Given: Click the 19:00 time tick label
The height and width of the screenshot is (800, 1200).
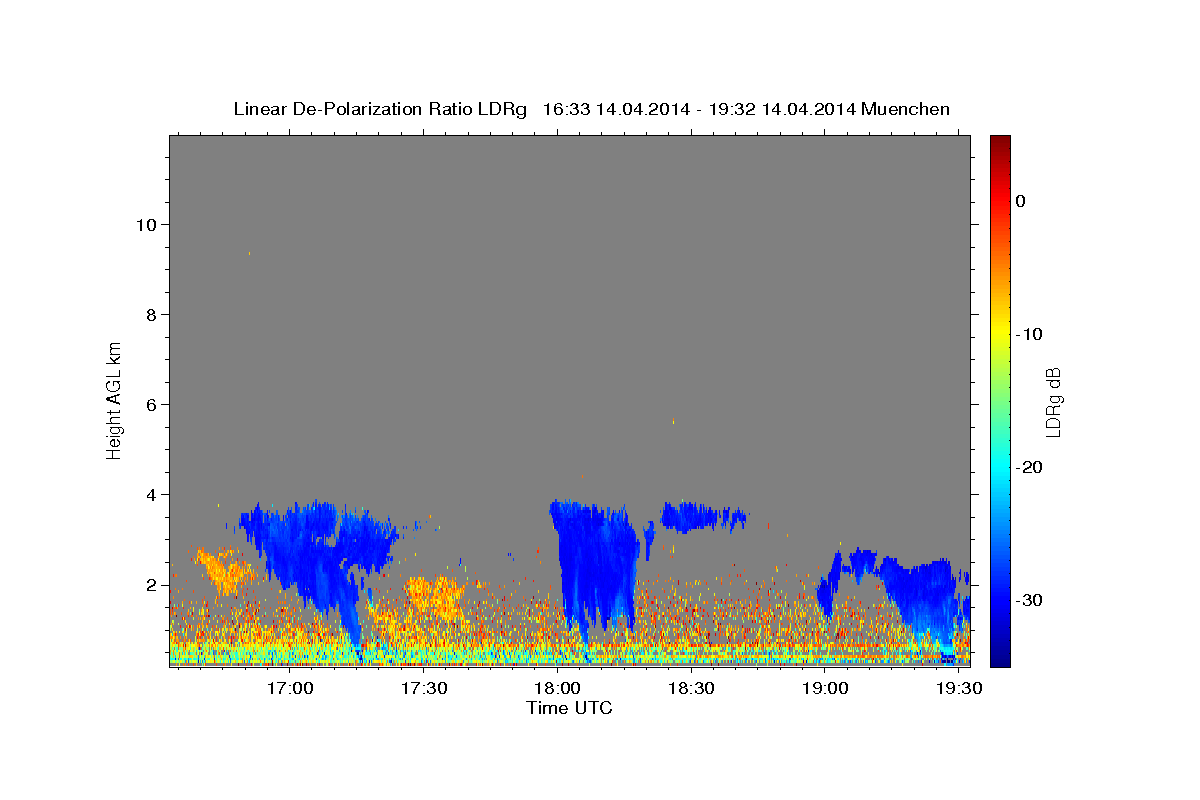Looking at the screenshot, I should [x=824, y=689].
